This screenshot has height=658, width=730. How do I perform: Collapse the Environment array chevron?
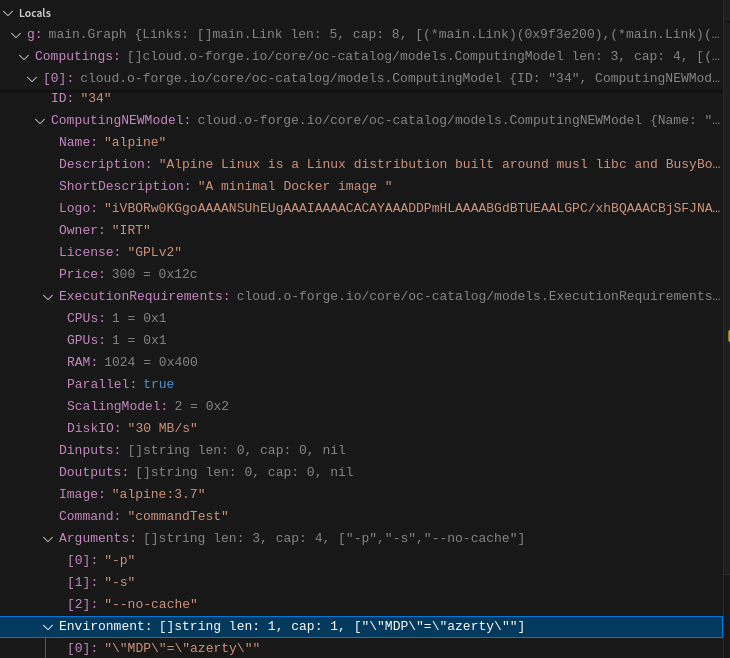pyautogui.click(x=48, y=626)
